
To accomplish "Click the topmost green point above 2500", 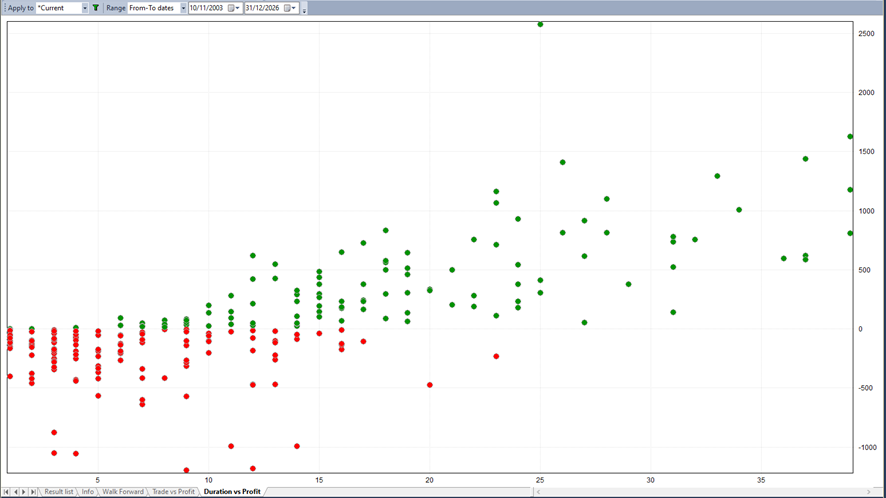I will 540,24.
